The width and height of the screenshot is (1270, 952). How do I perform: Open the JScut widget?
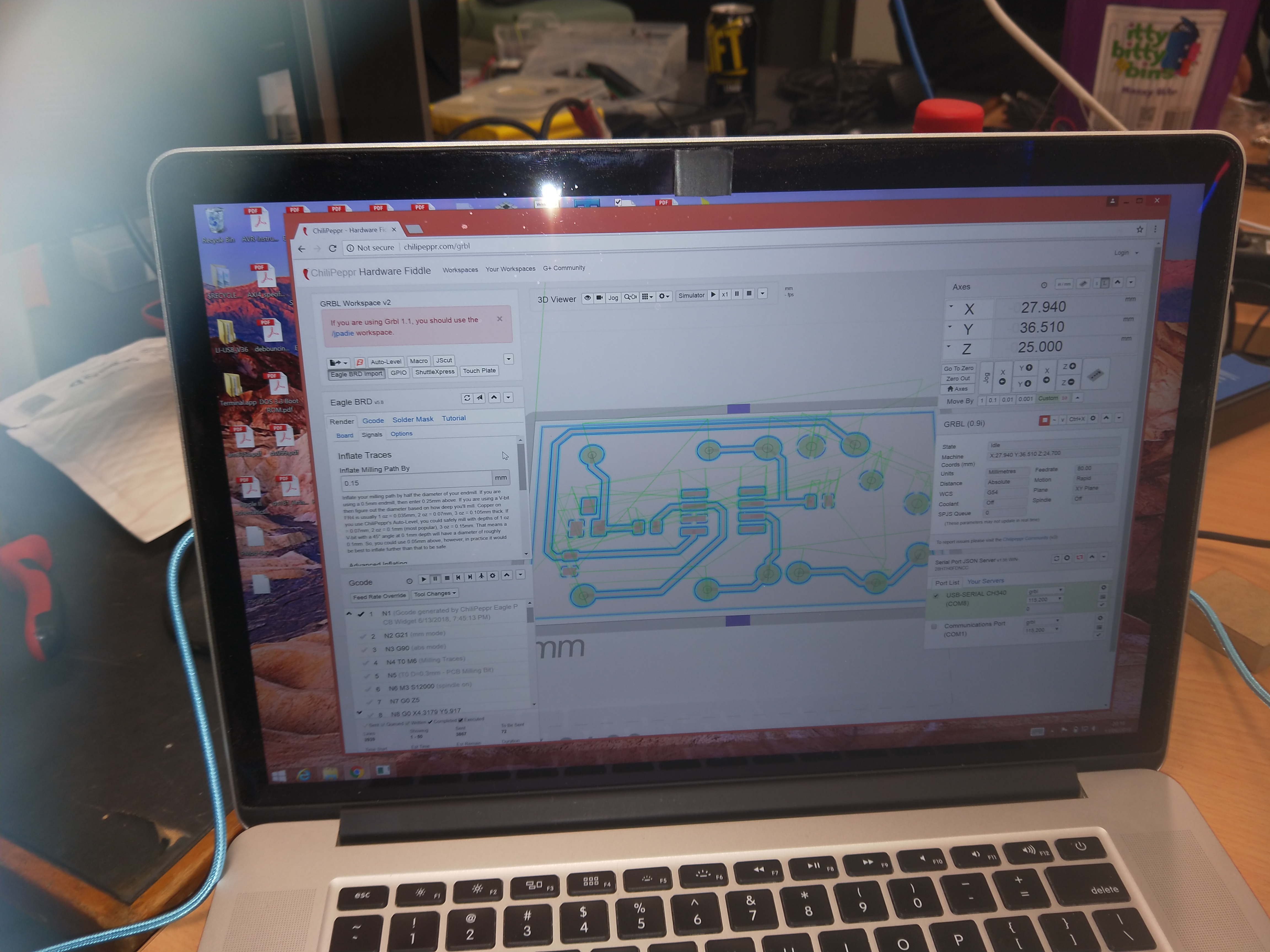[x=444, y=360]
